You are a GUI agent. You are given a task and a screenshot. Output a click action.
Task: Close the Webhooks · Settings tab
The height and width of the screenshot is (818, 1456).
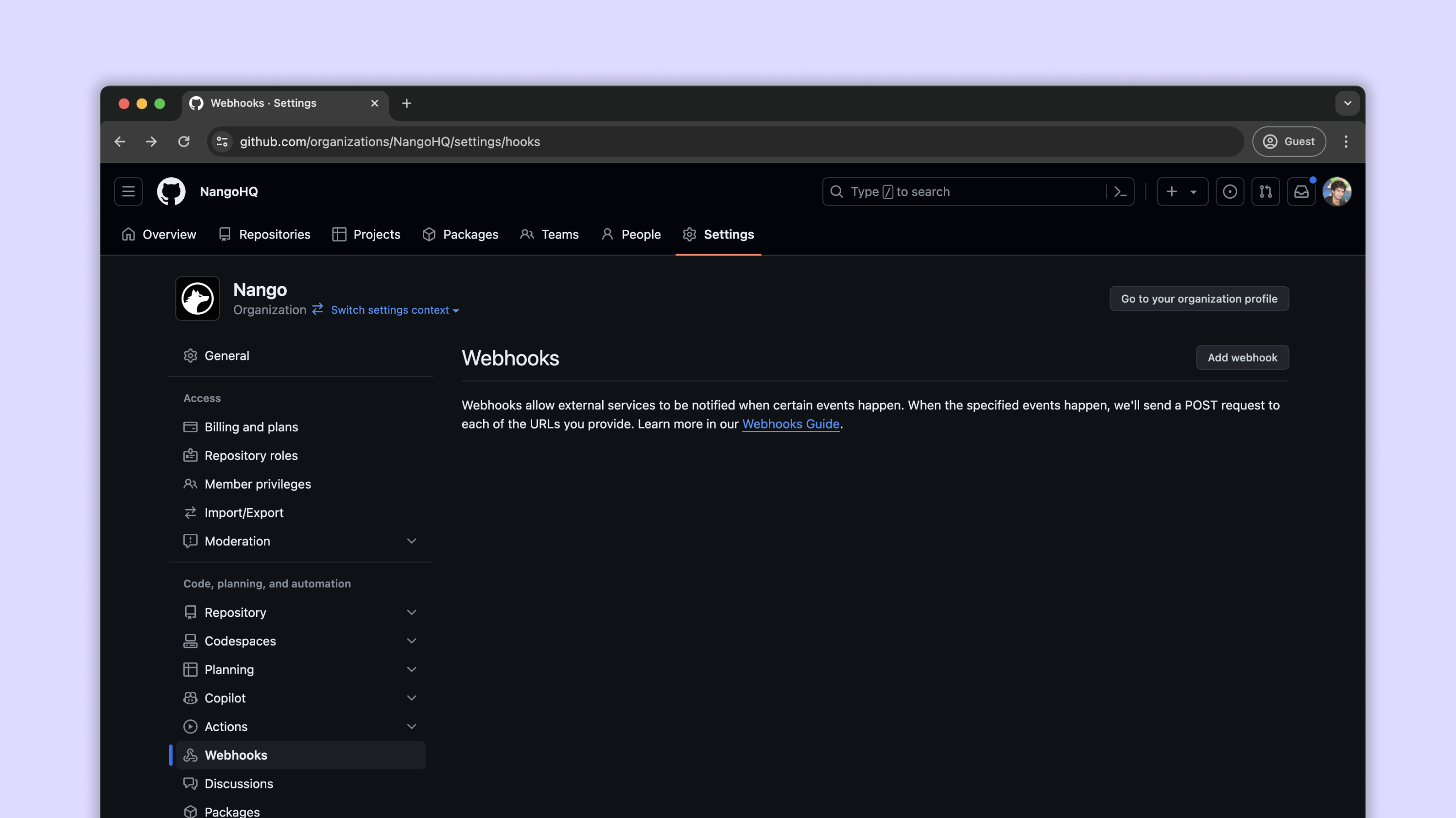coord(374,103)
